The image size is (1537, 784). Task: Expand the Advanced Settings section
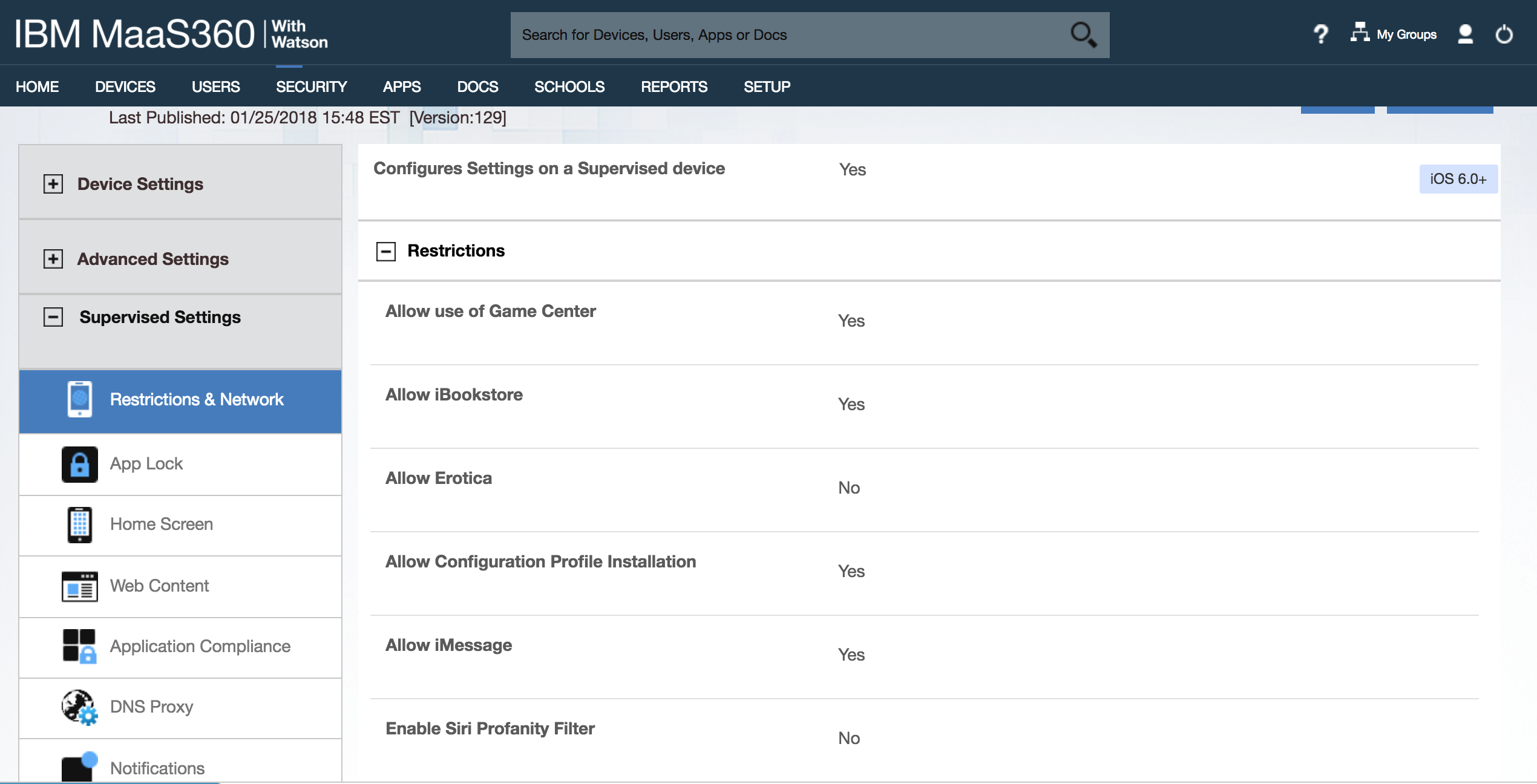click(x=53, y=258)
